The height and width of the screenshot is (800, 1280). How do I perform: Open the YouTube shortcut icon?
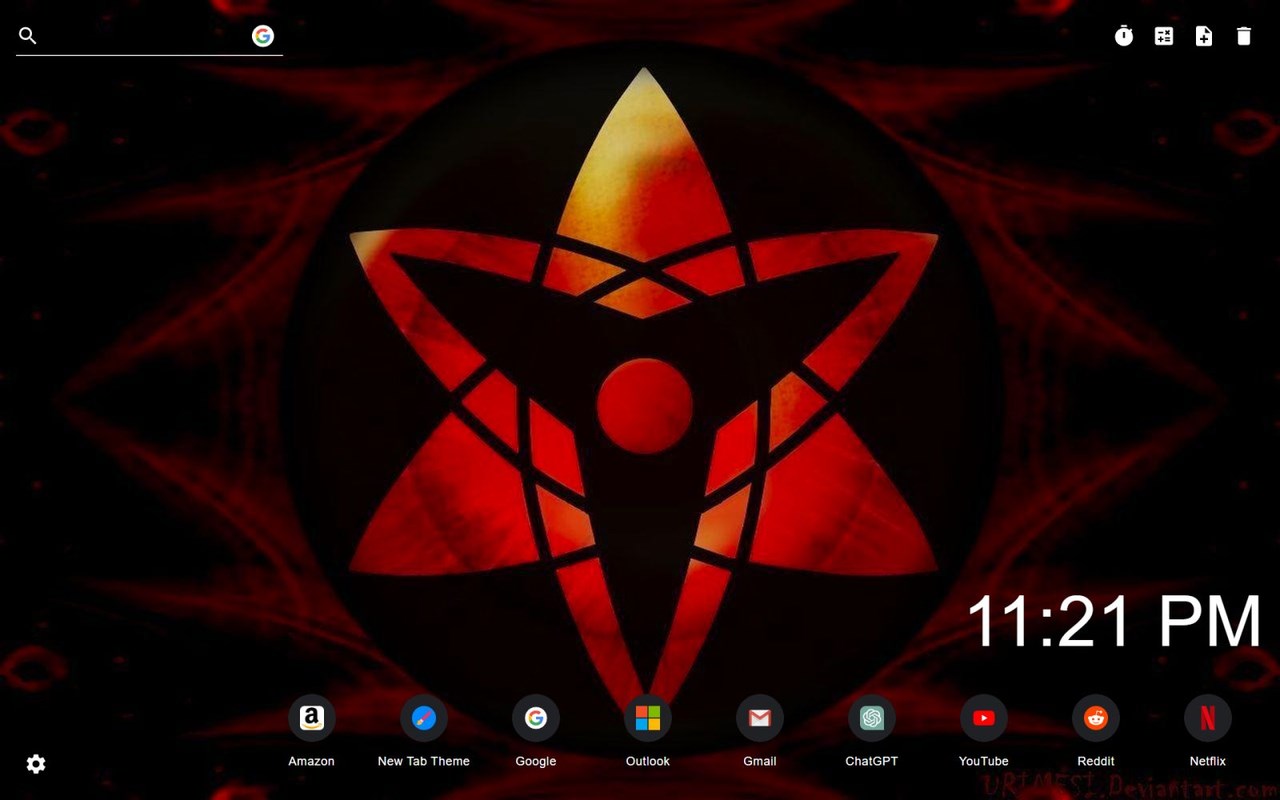coord(984,718)
